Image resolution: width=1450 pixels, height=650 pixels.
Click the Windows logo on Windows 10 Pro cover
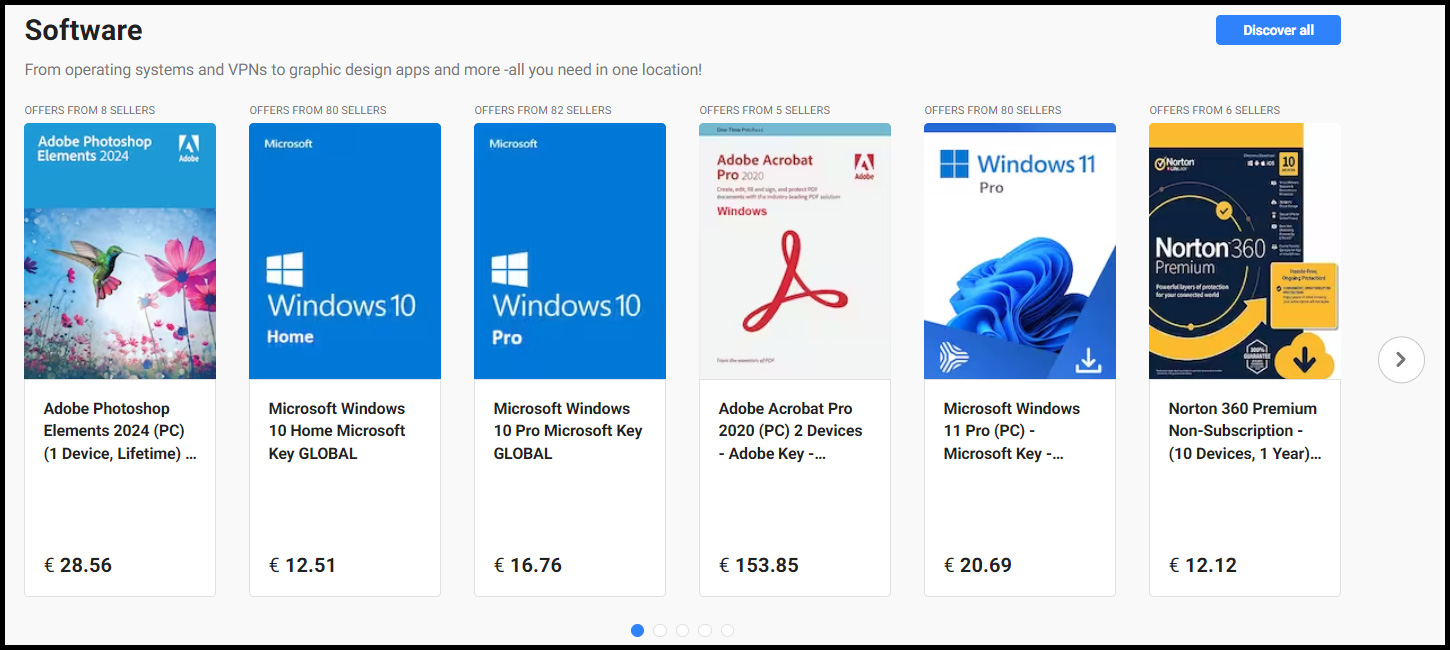(x=510, y=270)
